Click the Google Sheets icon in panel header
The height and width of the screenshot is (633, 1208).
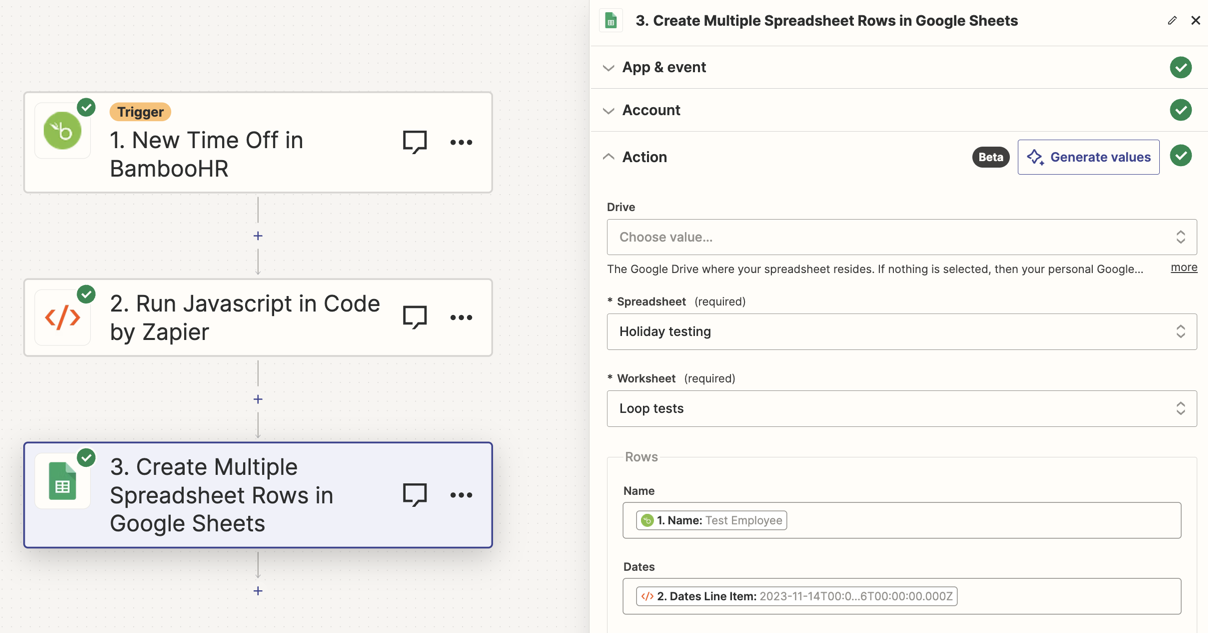click(x=611, y=20)
